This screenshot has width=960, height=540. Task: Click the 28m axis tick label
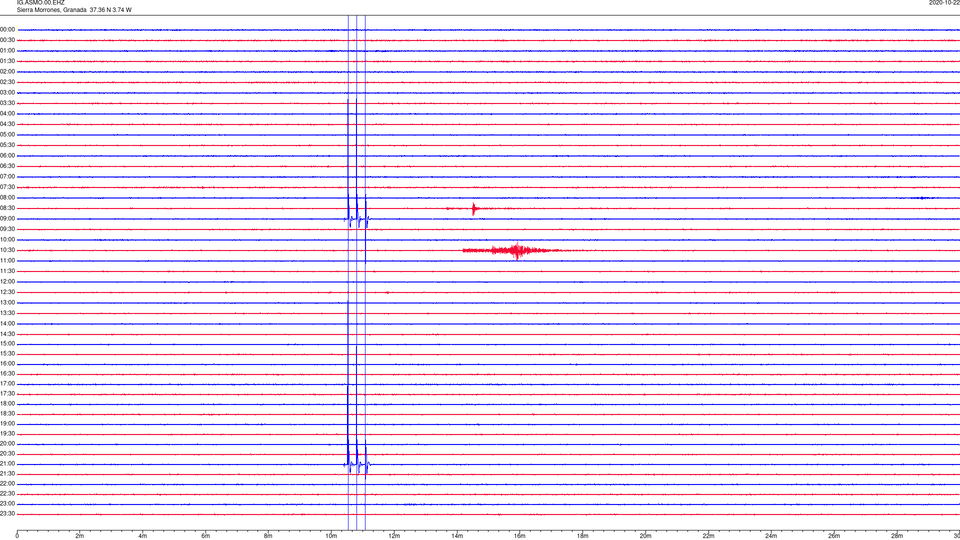(x=897, y=536)
